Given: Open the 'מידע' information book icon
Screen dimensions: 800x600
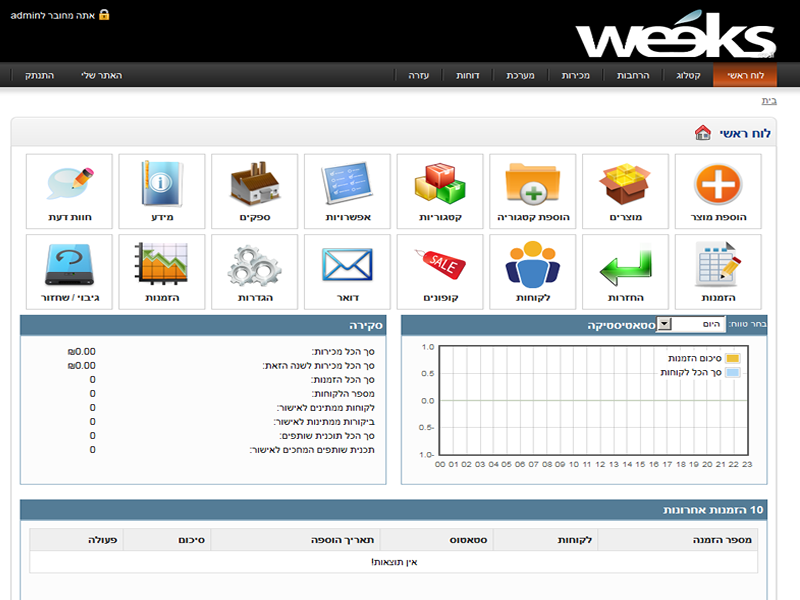Looking at the screenshot, I should coord(162,185).
